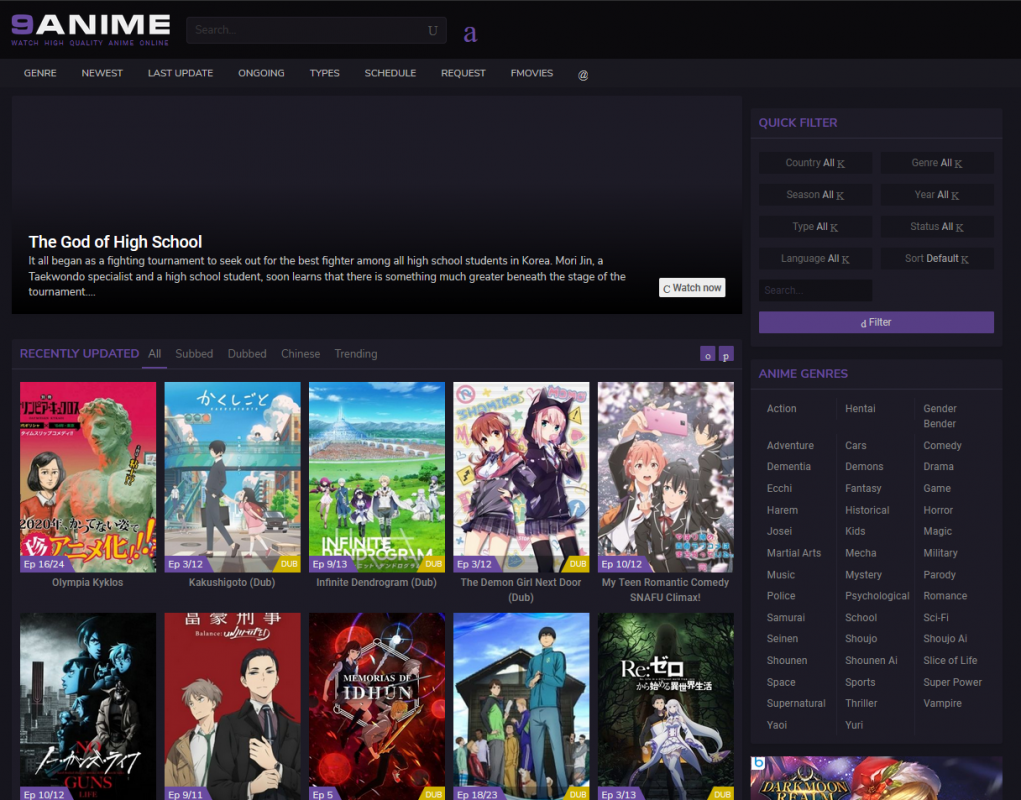Screen dimensions: 1021x800
Task: Open the TYPES menu
Action: click(324, 73)
